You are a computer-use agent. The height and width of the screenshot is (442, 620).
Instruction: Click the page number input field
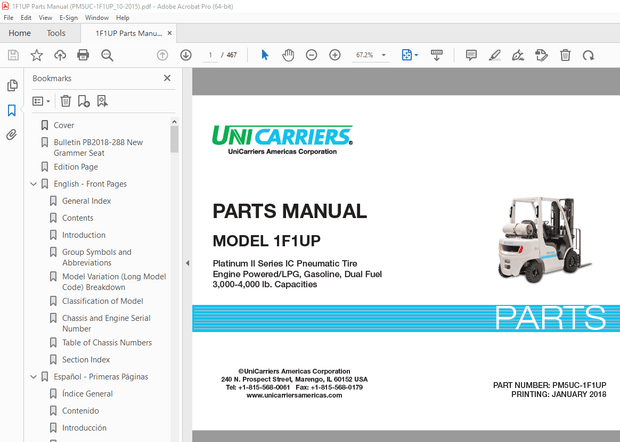[210, 55]
